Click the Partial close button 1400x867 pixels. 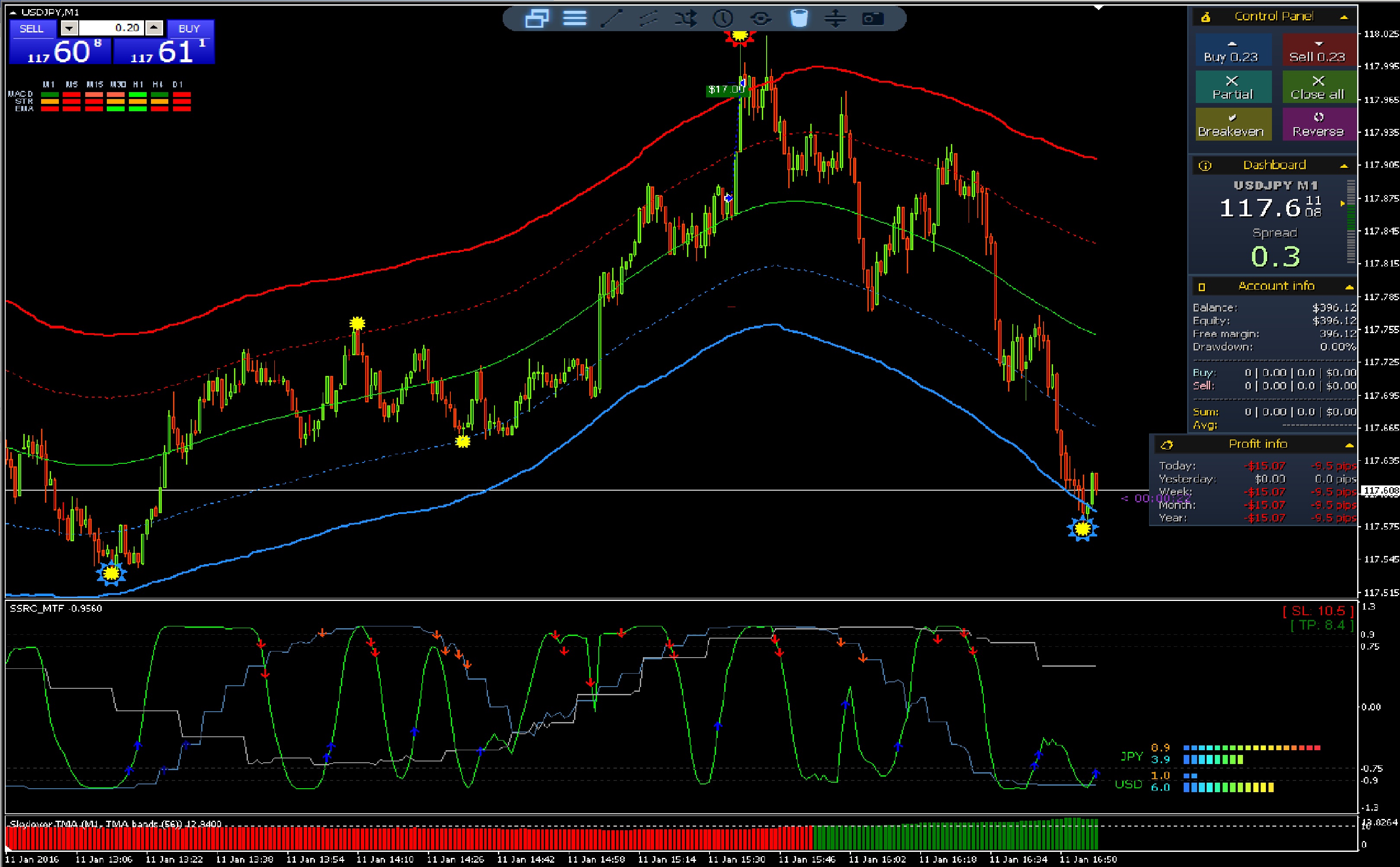[1233, 87]
